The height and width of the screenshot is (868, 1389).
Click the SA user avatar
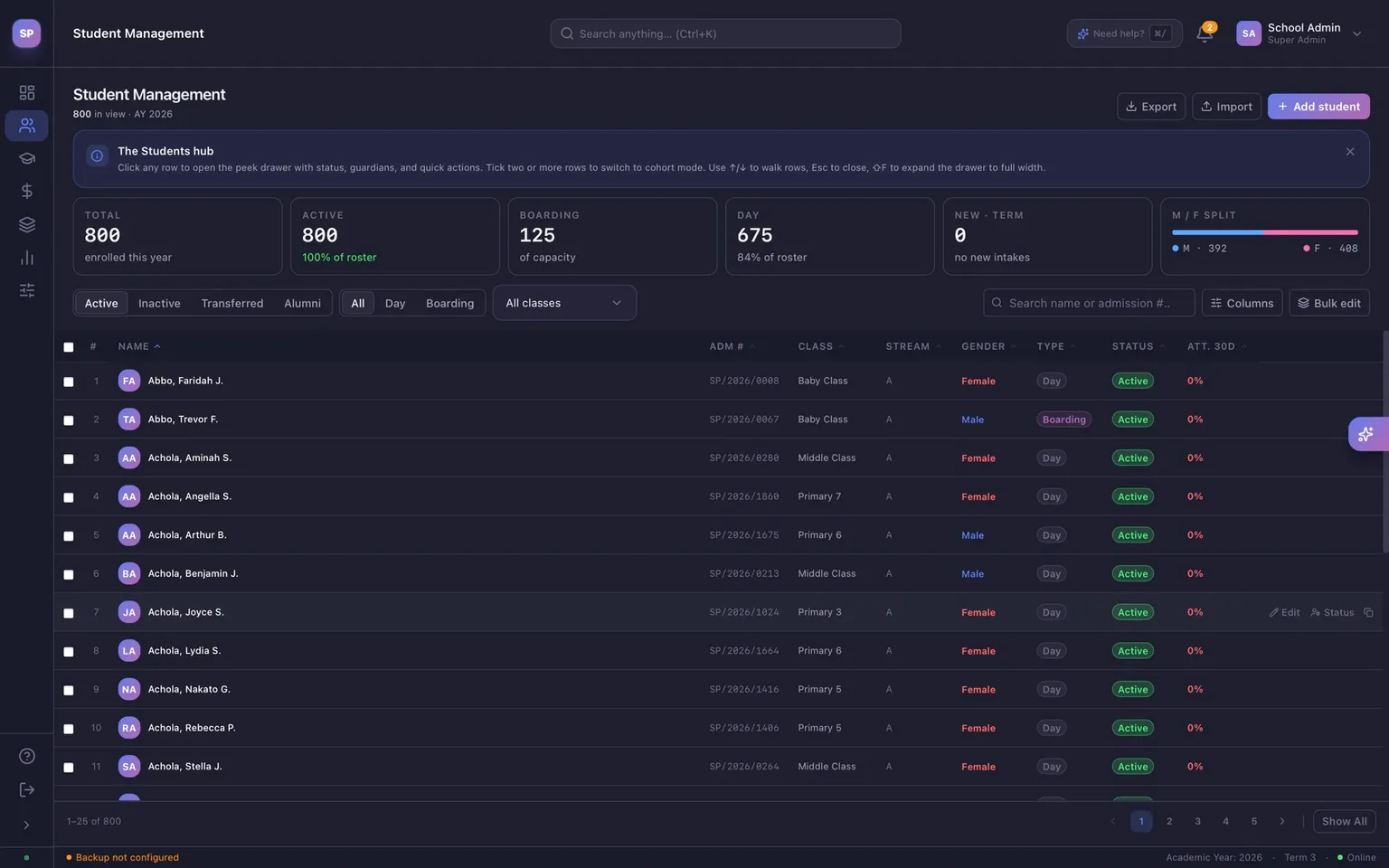click(x=1249, y=33)
